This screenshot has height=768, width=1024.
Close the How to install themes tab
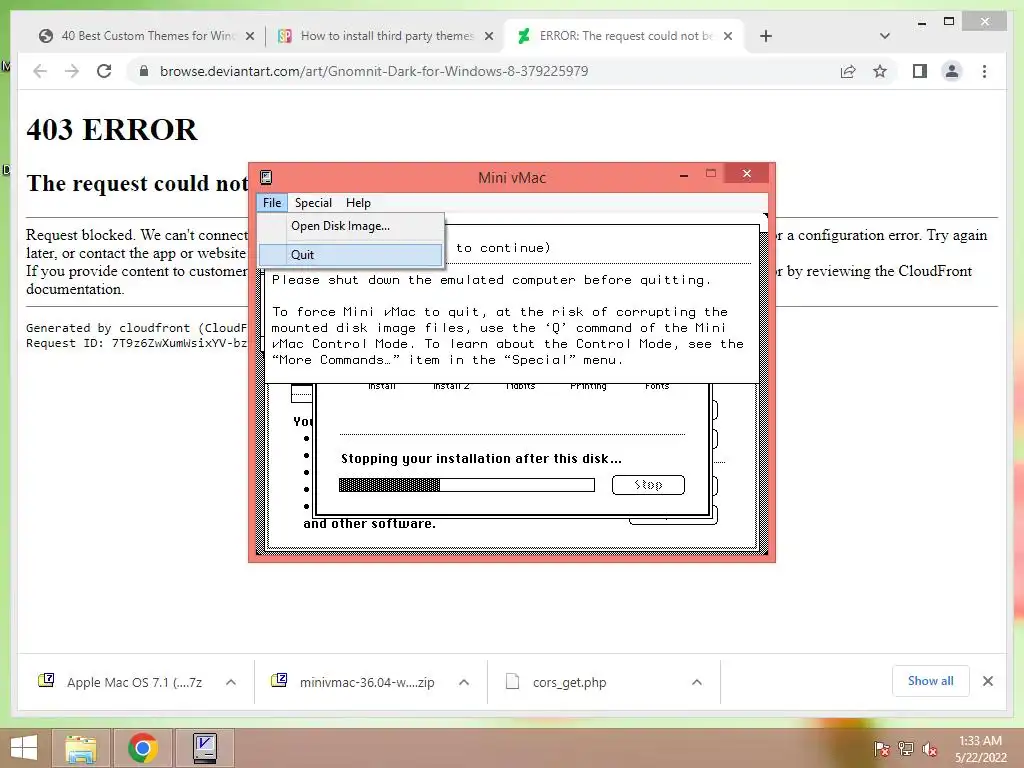[x=488, y=37]
